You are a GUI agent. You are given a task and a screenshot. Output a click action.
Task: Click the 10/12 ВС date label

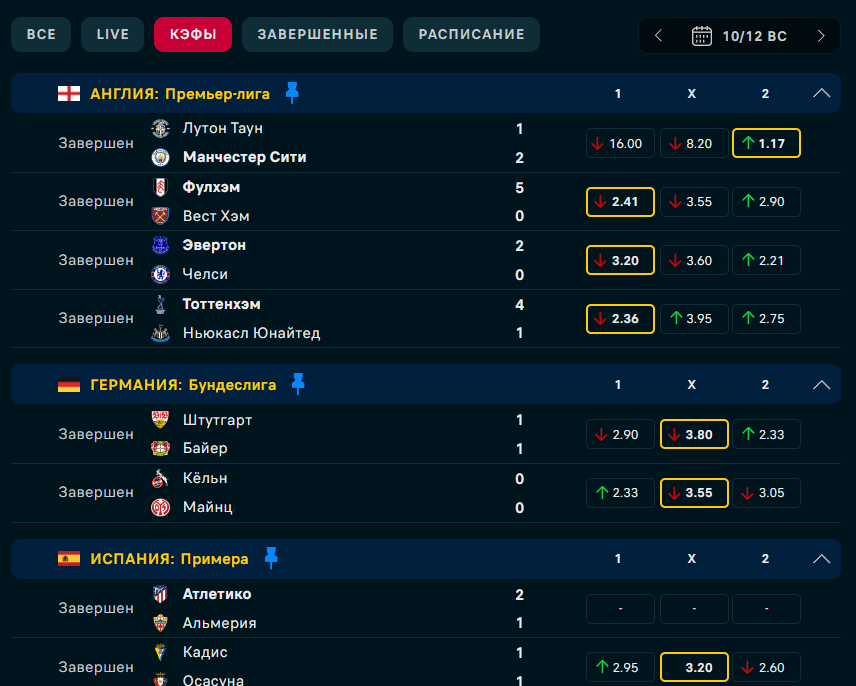point(754,37)
